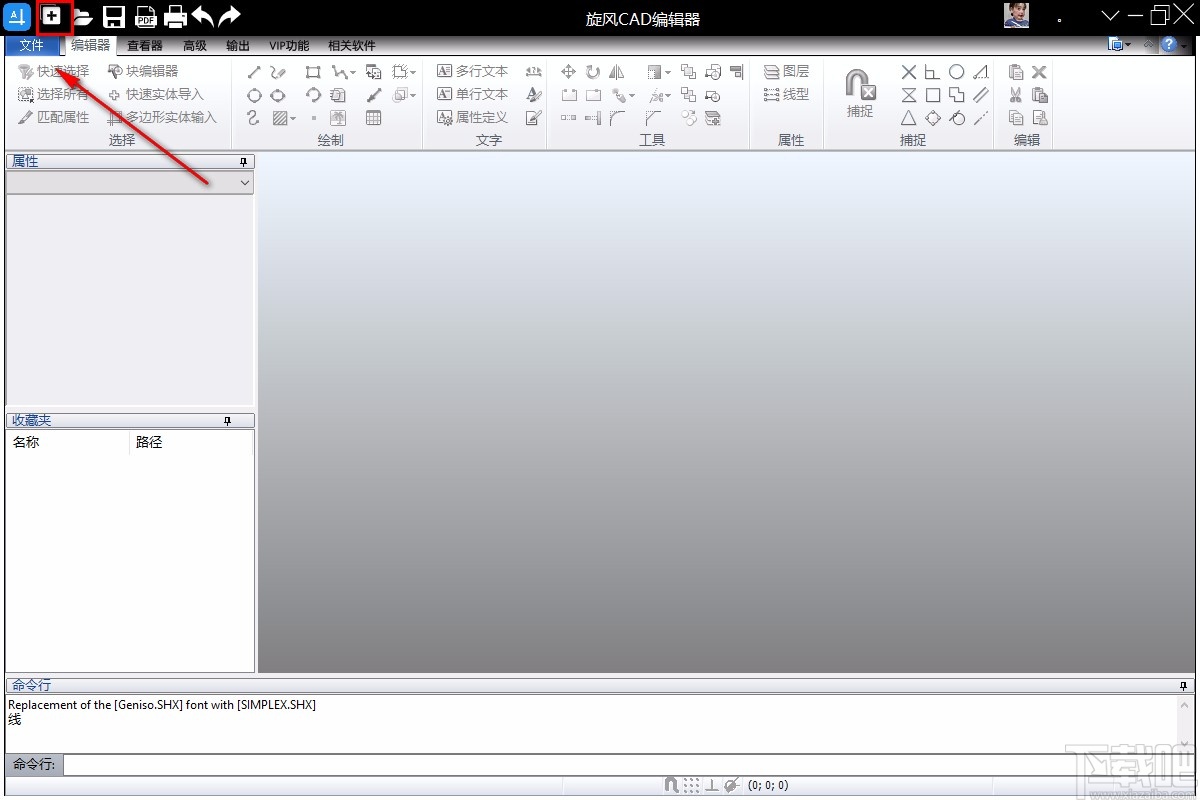Expand the polyline tool dropdown arrow

click(x=353, y=73)
